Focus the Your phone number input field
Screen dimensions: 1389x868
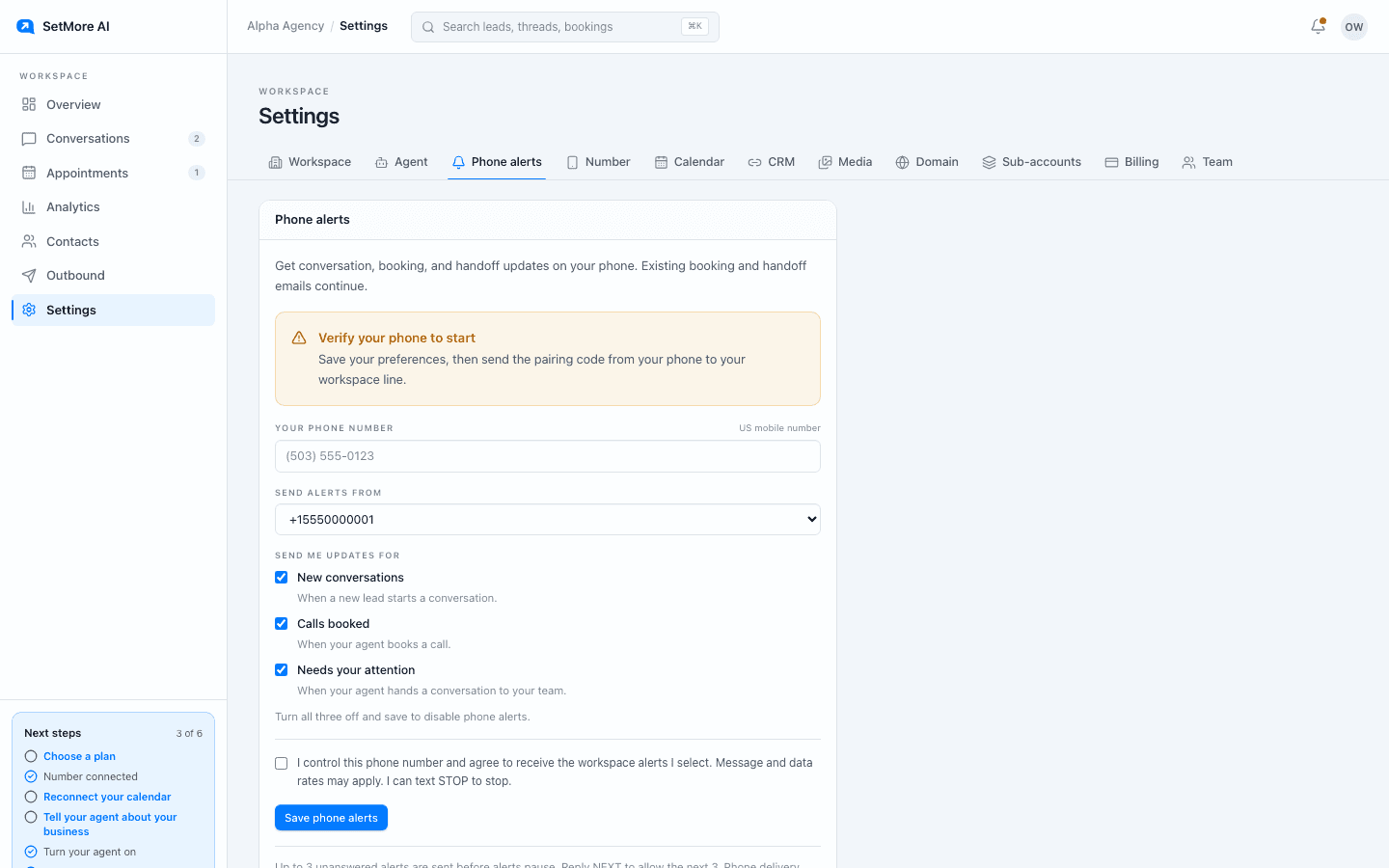pyautogui.click(x=548, y=456)
